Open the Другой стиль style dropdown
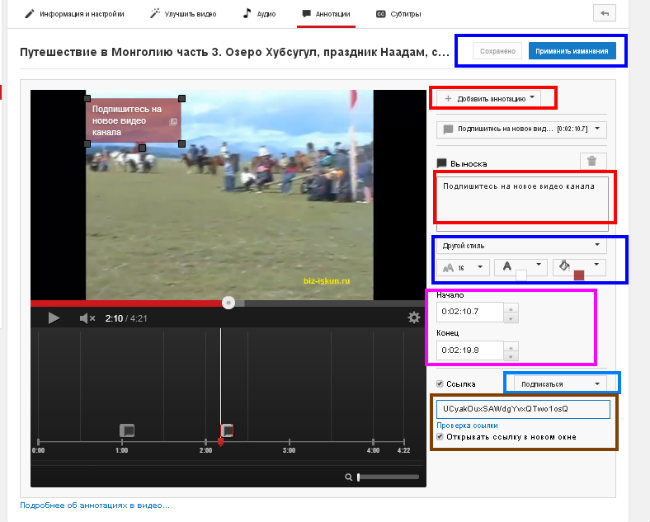 coord(521,245)
